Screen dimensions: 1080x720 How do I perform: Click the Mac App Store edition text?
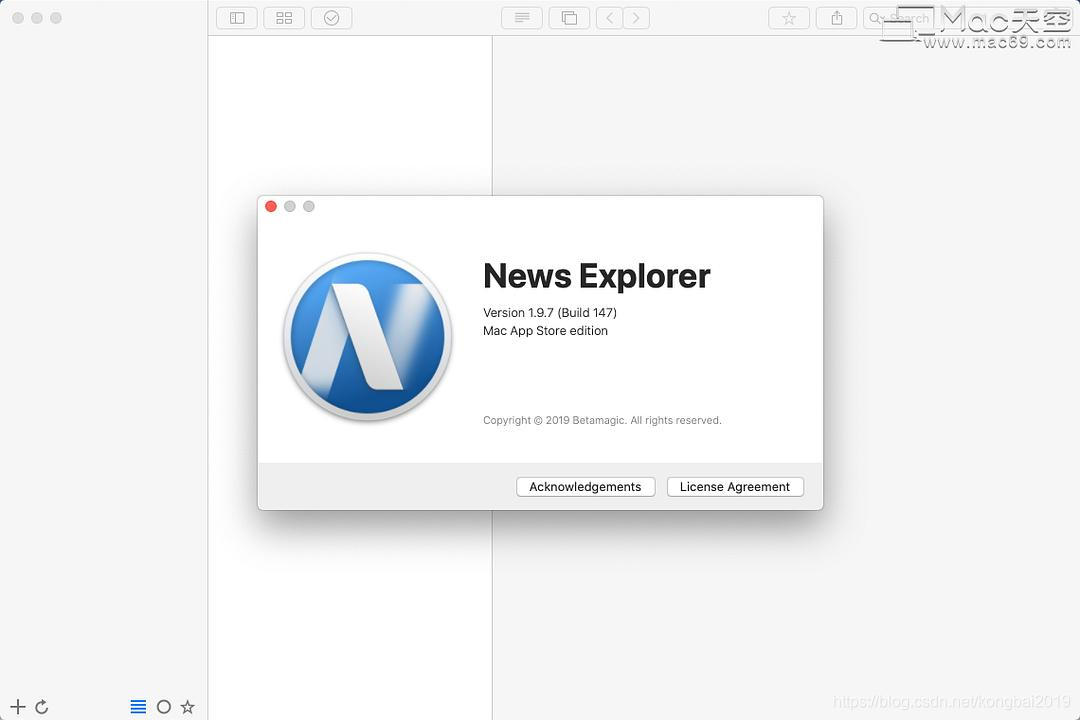coord(546,331)
